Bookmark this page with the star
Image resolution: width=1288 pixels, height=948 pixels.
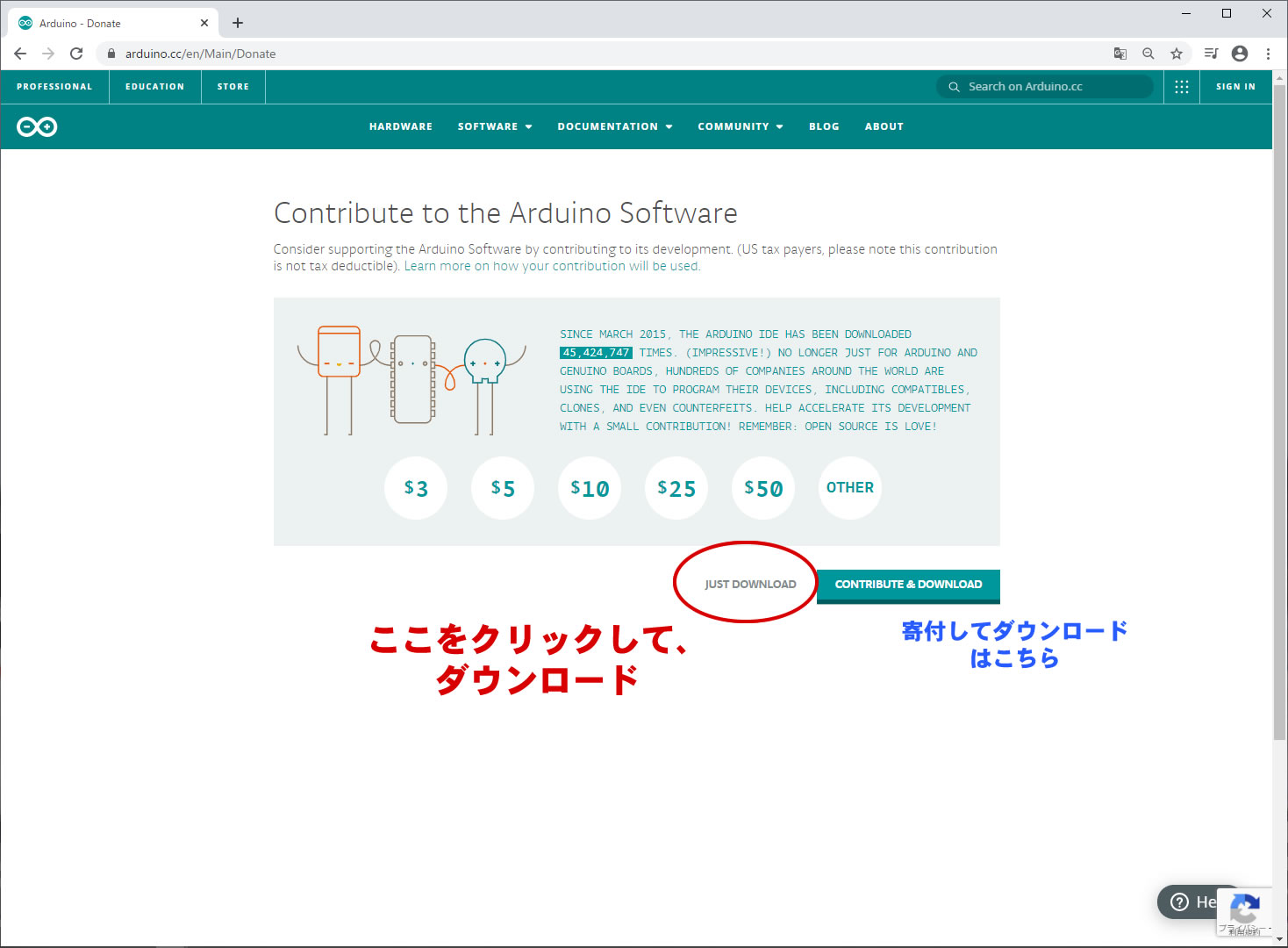coord(1177,54)
